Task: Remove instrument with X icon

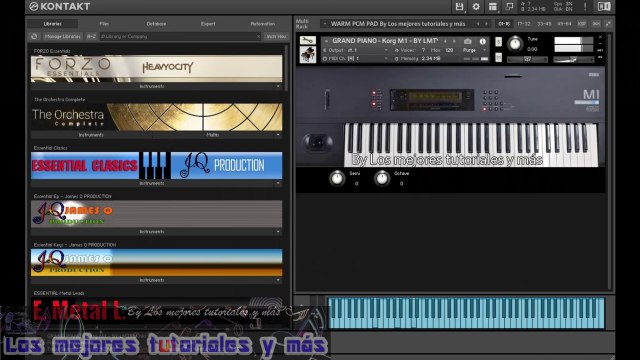Action: pyautogui.click(x=600, y=37)
